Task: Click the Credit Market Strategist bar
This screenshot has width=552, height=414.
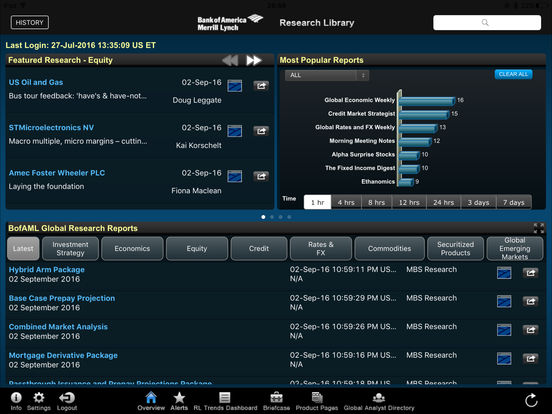Action: coord(424,114)
